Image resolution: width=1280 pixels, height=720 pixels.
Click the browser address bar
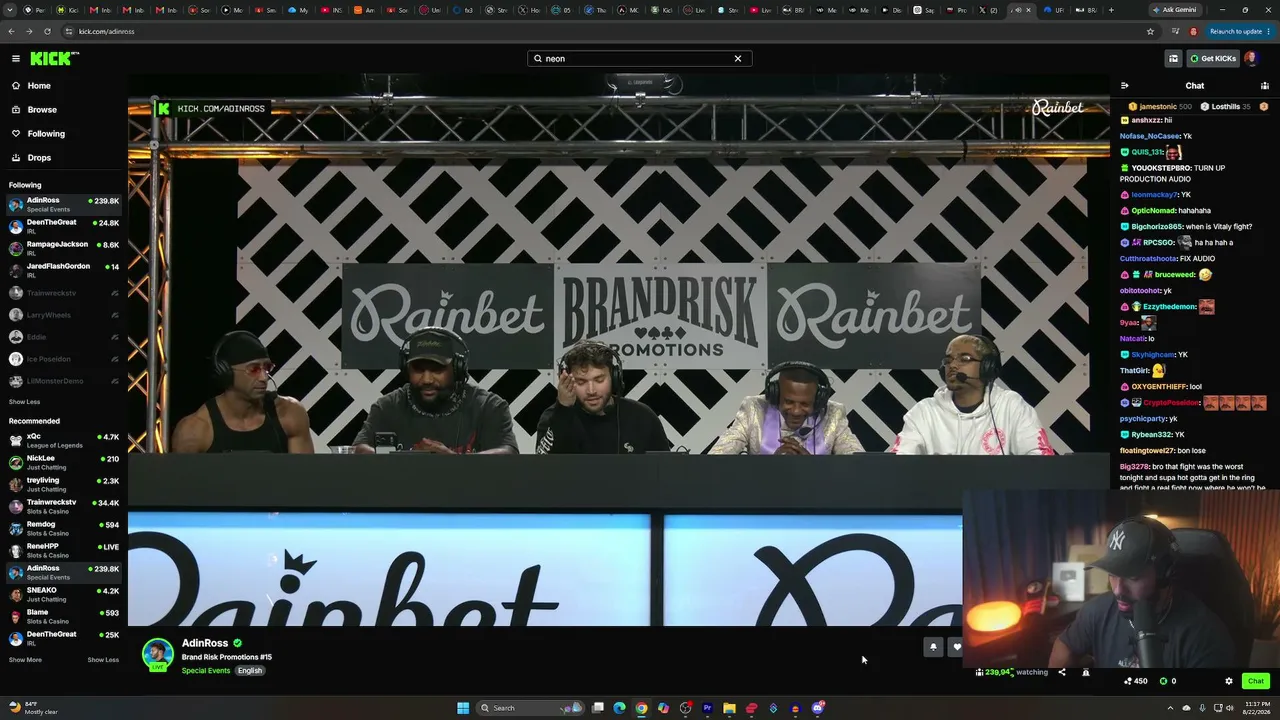pos(600,31)
